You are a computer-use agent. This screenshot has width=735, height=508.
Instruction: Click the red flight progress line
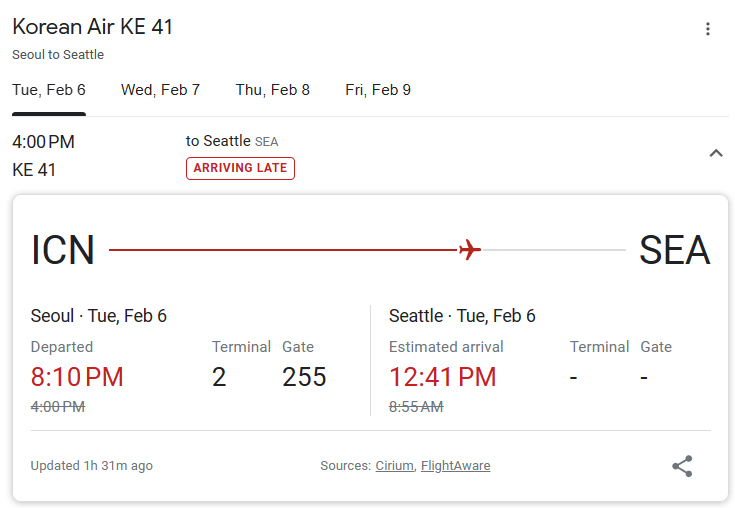tap(283, 250)
